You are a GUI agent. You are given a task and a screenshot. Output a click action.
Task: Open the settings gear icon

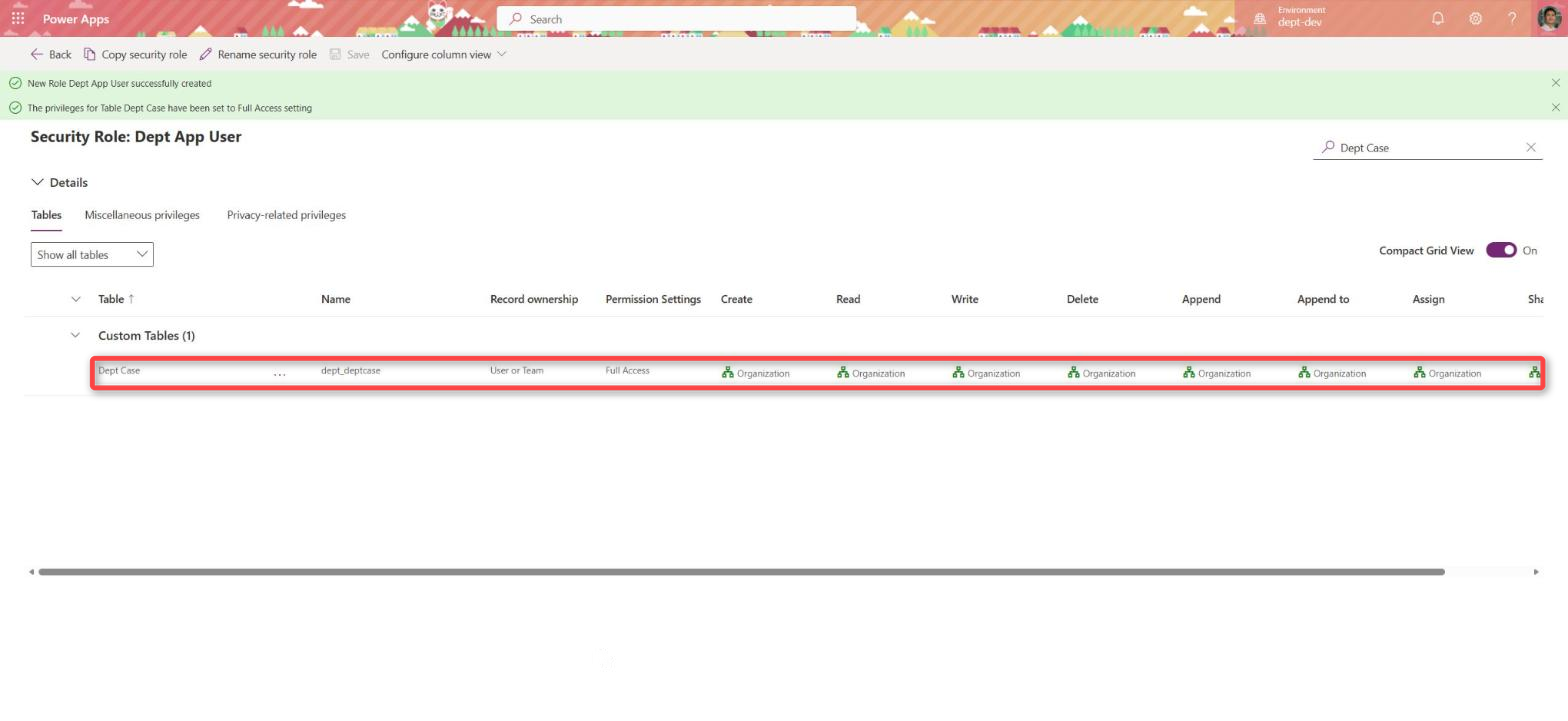pos(1475,18)
